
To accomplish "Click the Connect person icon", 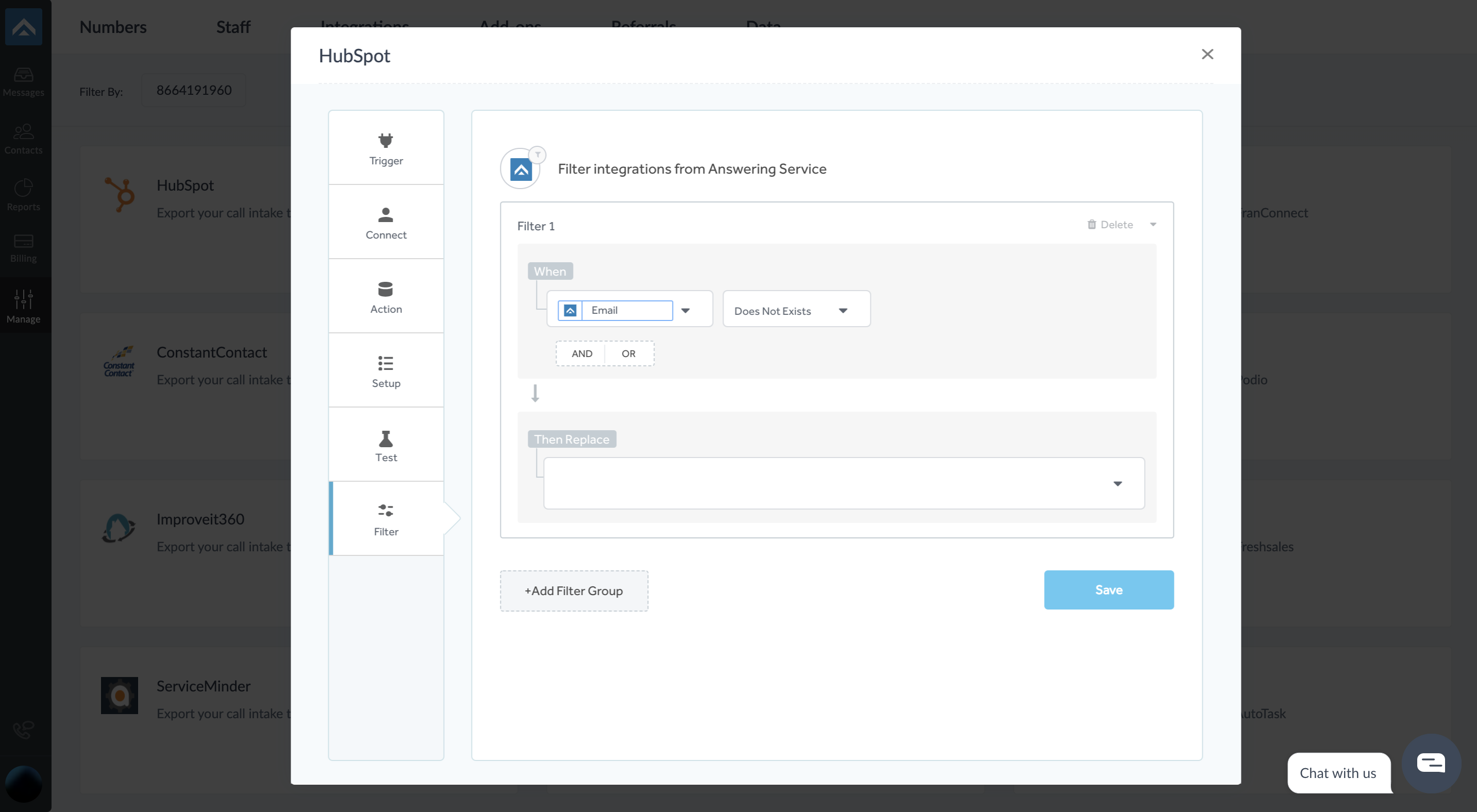I will click(386, 215).
